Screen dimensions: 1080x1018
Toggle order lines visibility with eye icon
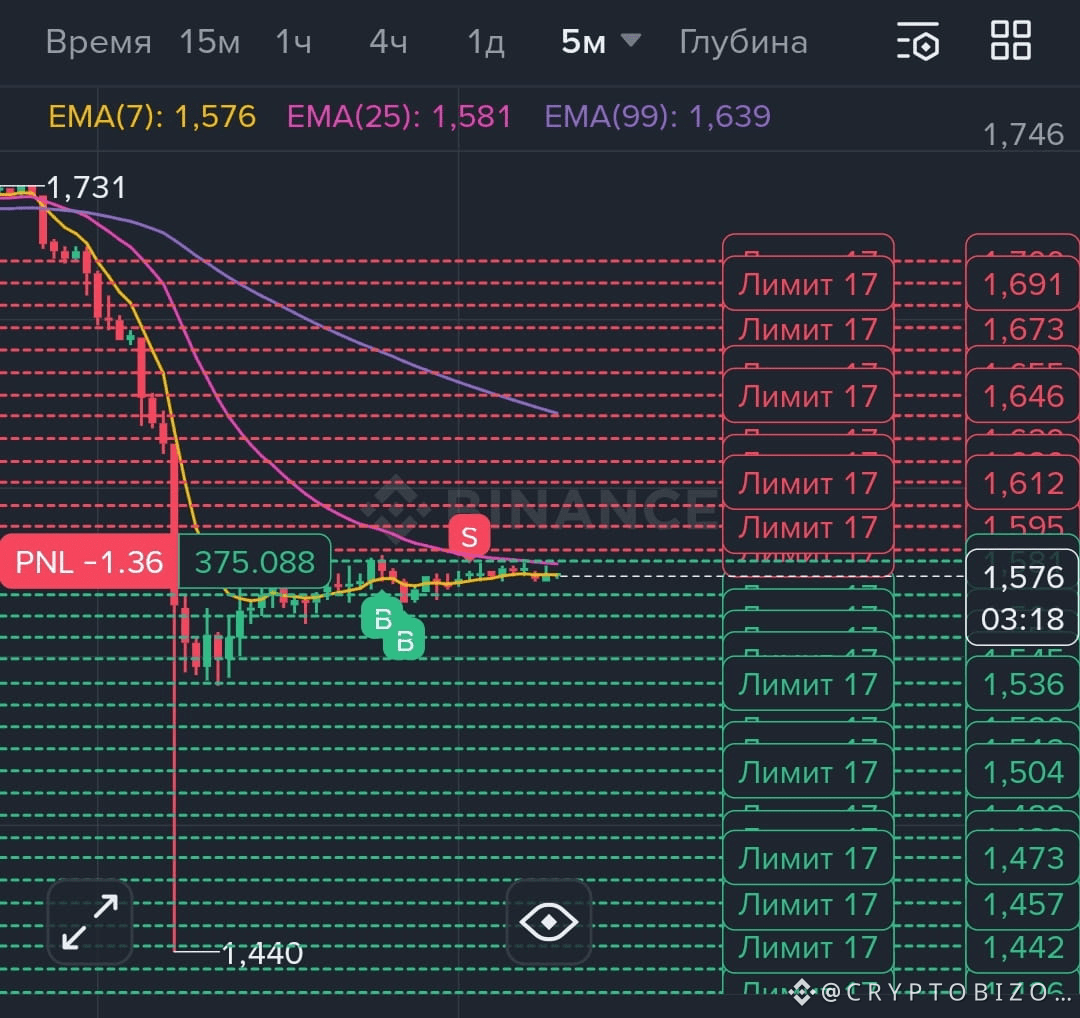coord(548,922)
